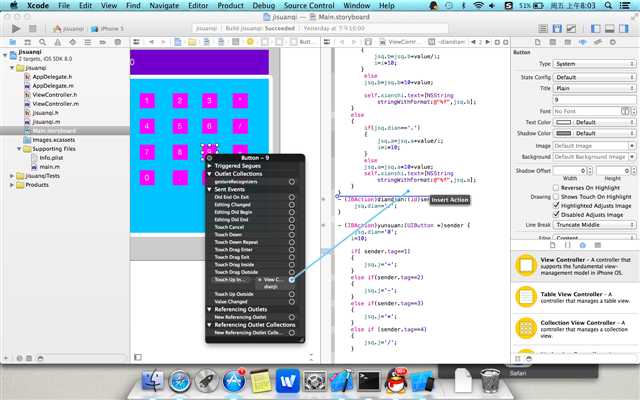Close the Button – 9 connections popup

(x=209, y=158)
